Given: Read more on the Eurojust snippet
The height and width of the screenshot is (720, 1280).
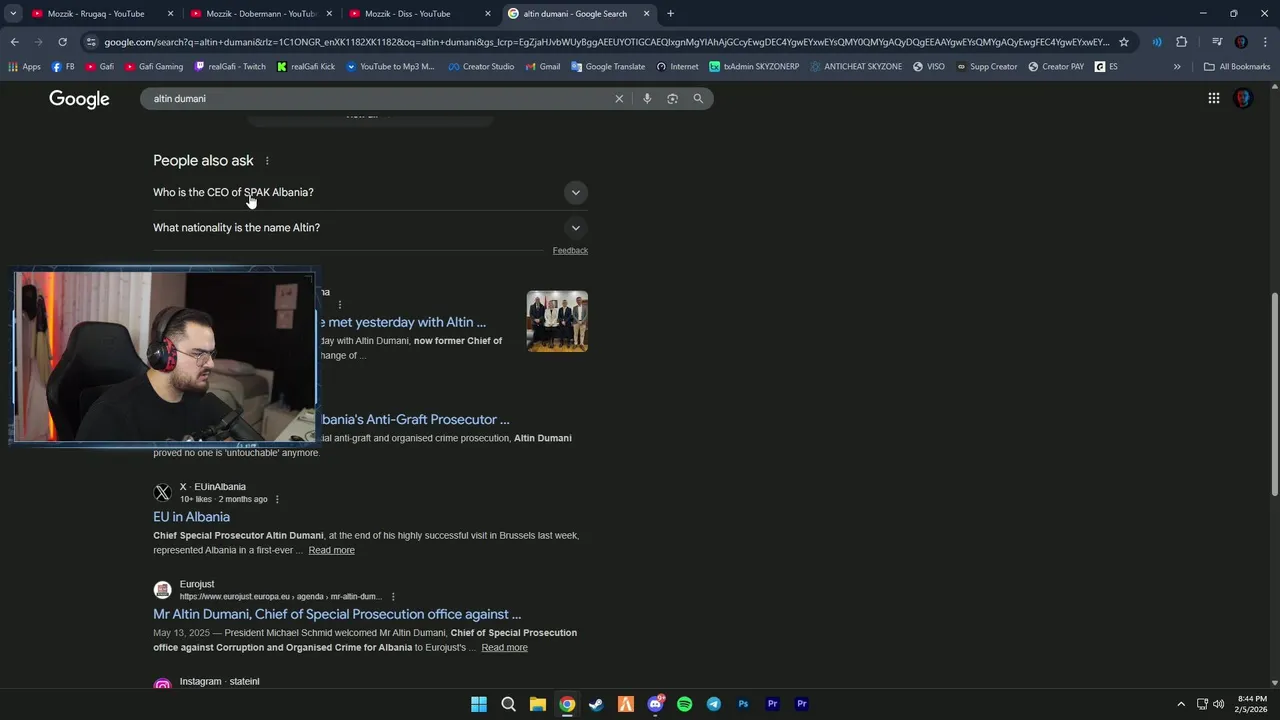Looking at the screenshot, I should coord(504,648).
